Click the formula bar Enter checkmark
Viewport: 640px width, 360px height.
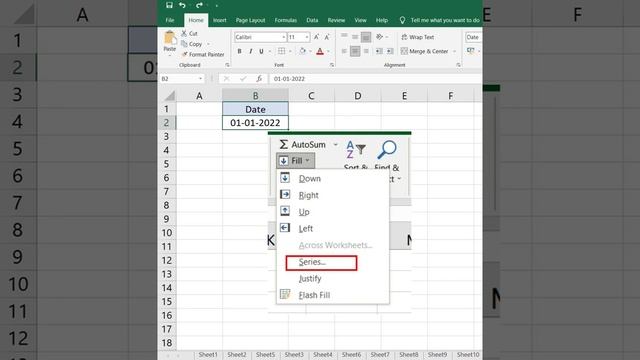coord(243,78)
